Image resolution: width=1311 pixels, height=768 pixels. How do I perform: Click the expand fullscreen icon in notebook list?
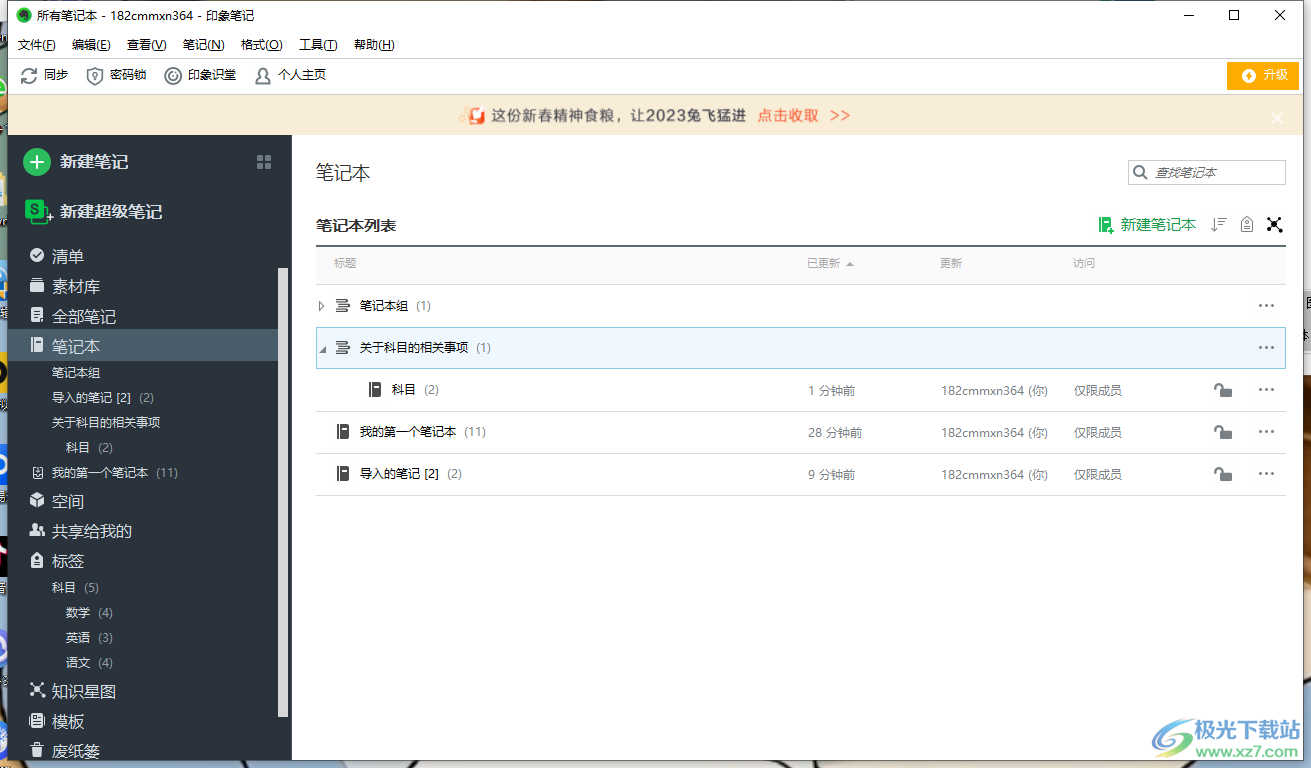[x=1275, y=225]
